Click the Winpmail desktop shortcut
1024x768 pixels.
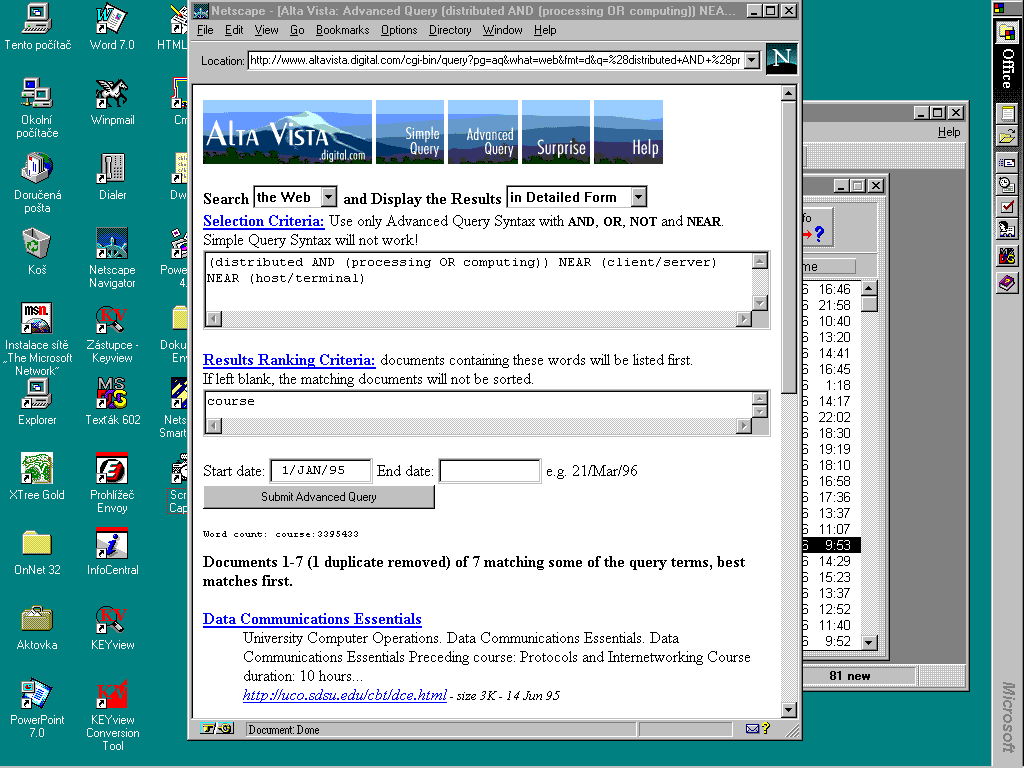coord(112,101)
